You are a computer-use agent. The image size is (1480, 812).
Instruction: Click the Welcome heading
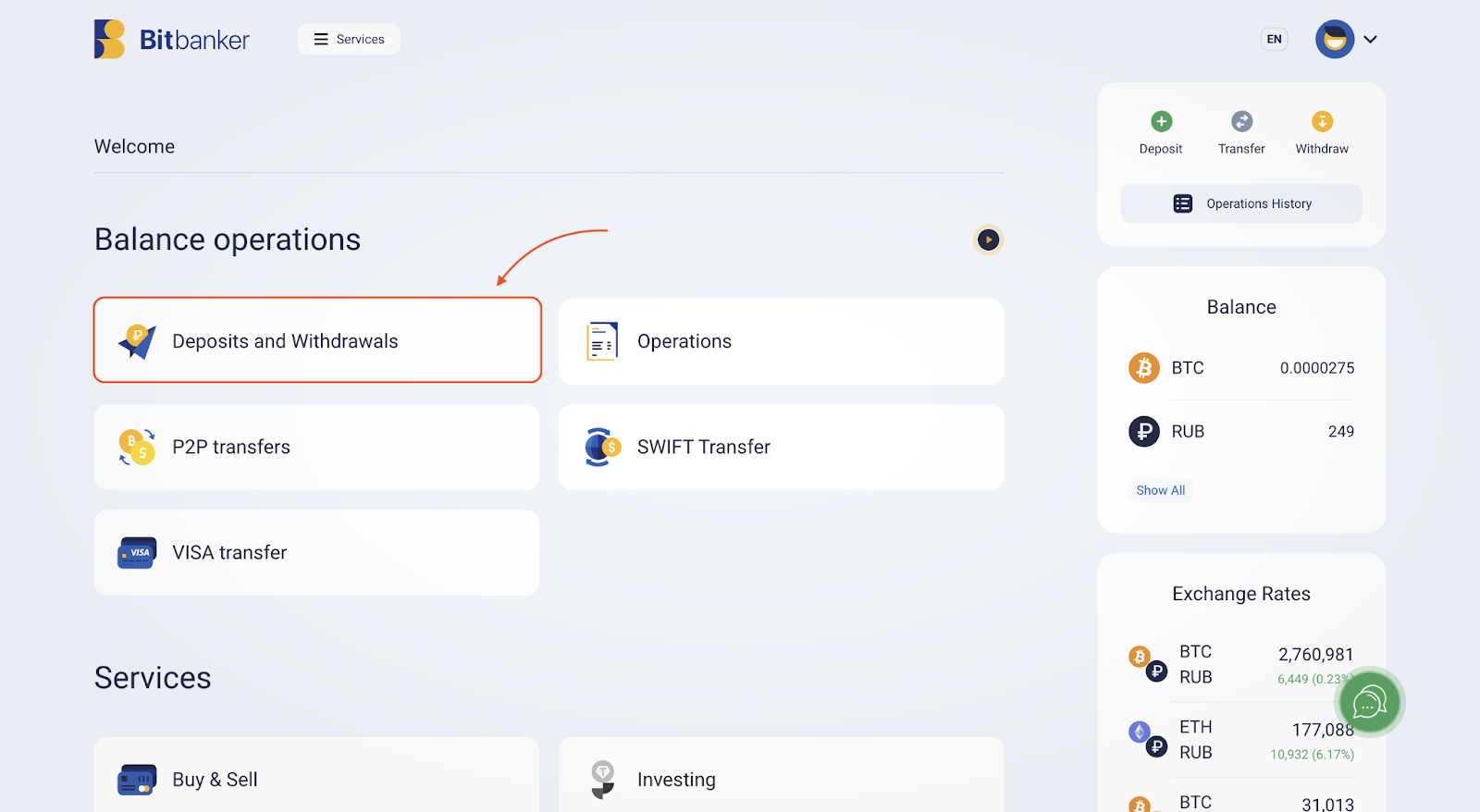point(134,146)
